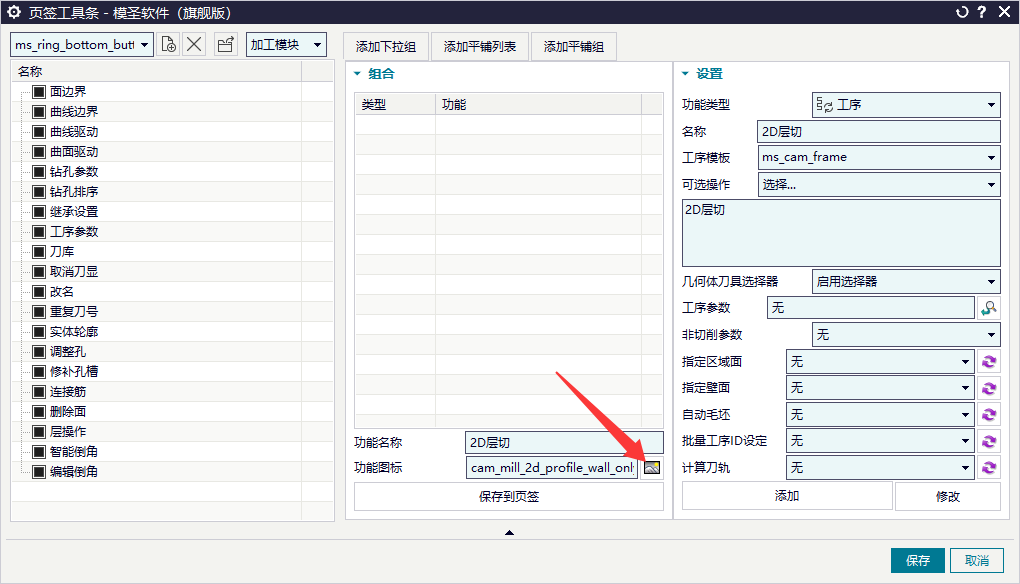Collapse panel using bottom up-arrow
1020x584 pixels.
click(x=509, y=533)
